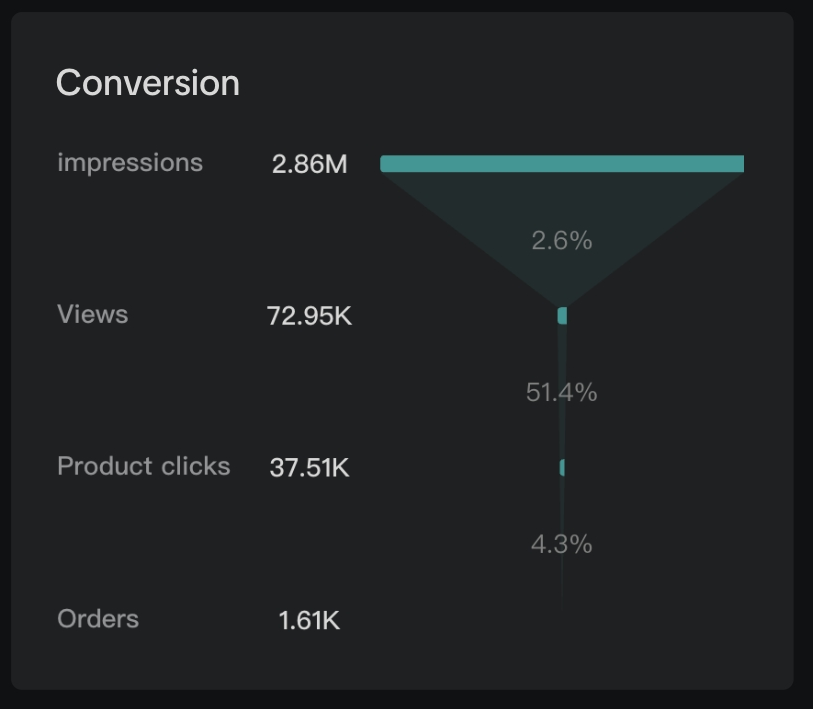Click the 37.51K product clicks value
The image size is (813, 709).
309,467
